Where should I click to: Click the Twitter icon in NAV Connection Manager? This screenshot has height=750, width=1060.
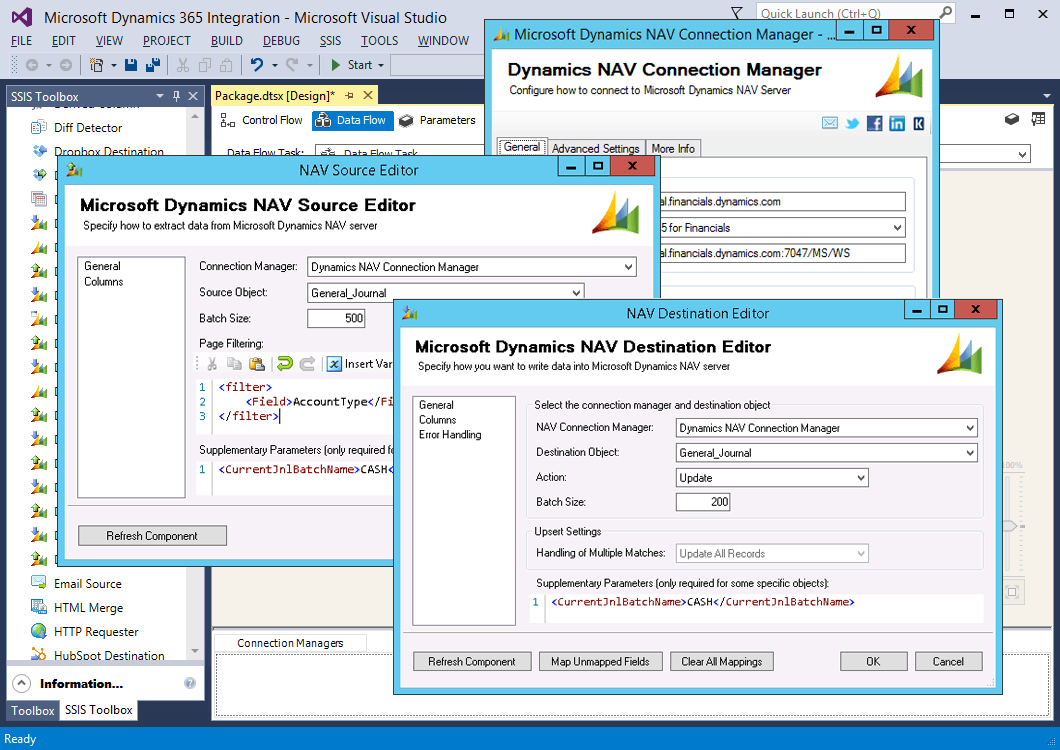click(852, 123)
